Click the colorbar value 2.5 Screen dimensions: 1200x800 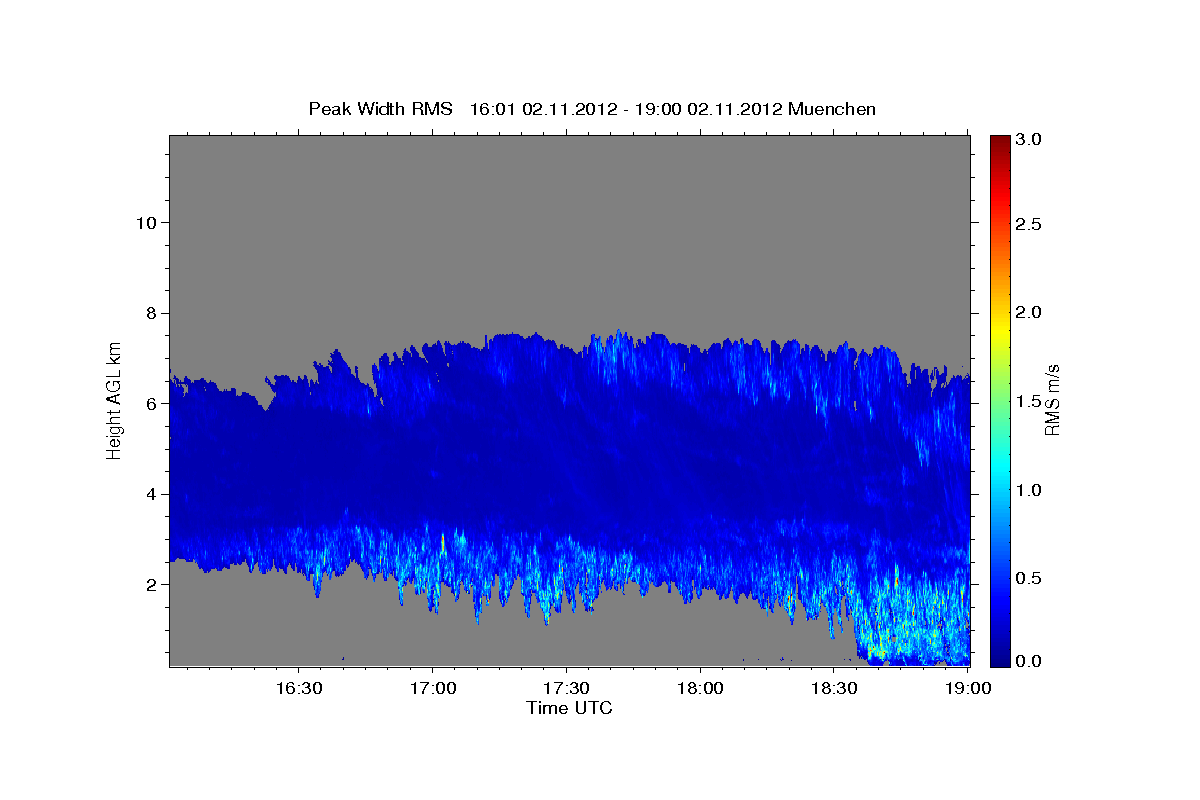[x=1028, y=225]
